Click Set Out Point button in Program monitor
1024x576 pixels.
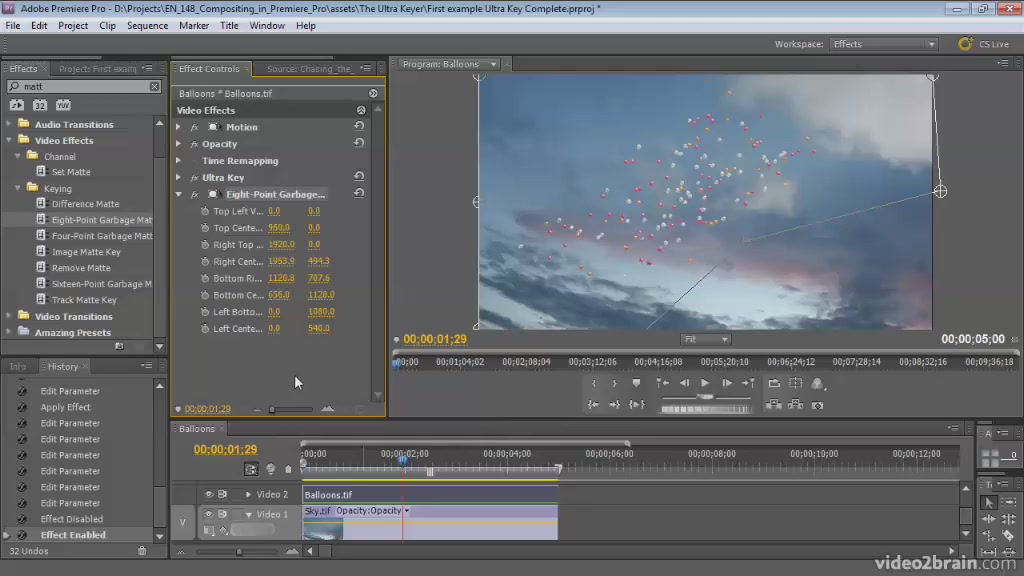click(615, 383)
